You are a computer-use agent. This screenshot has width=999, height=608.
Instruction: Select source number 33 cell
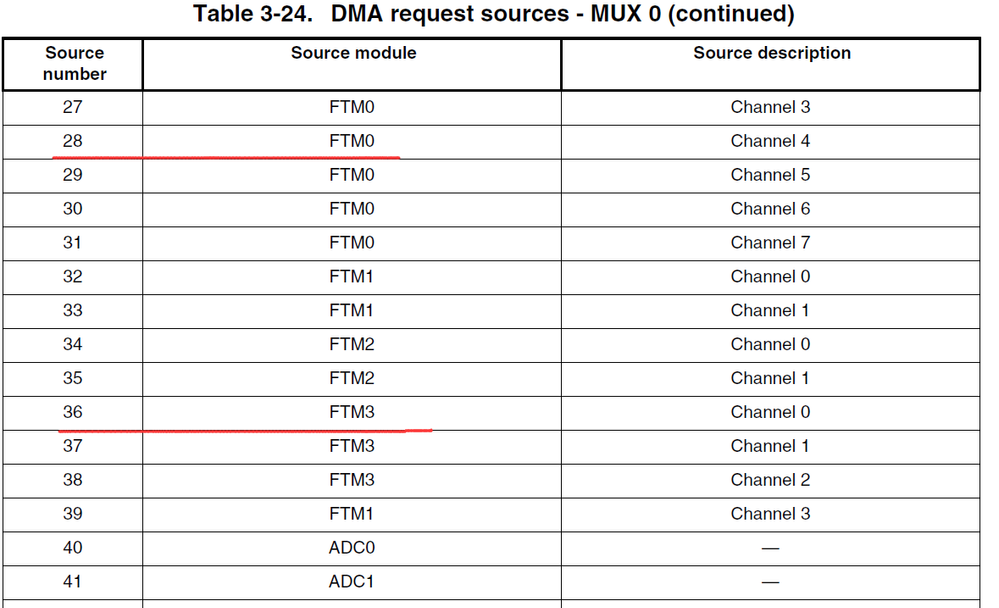click(72, 311)
